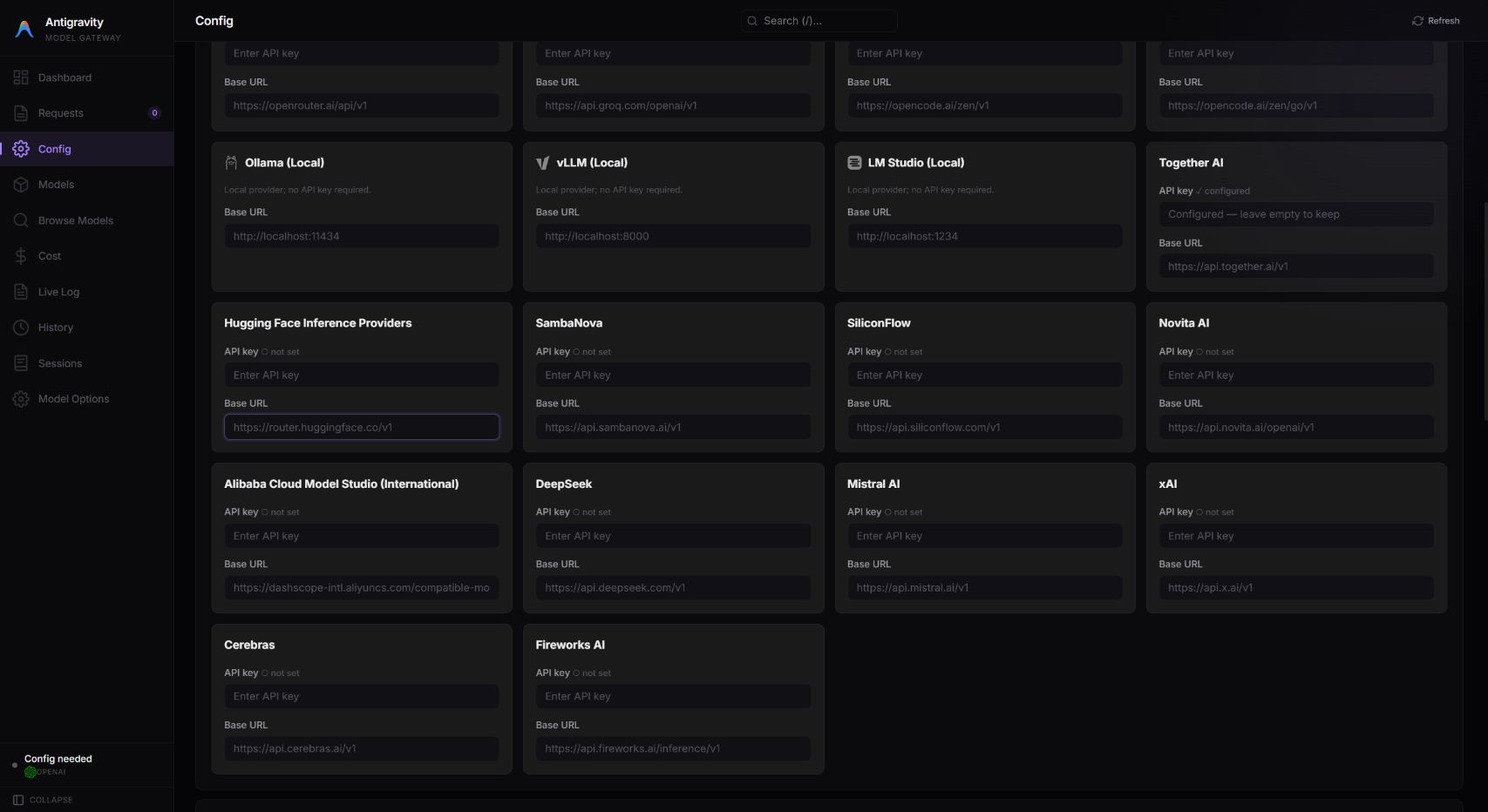Go to the Requests page

pyautogui.click(x=87, y=113)
